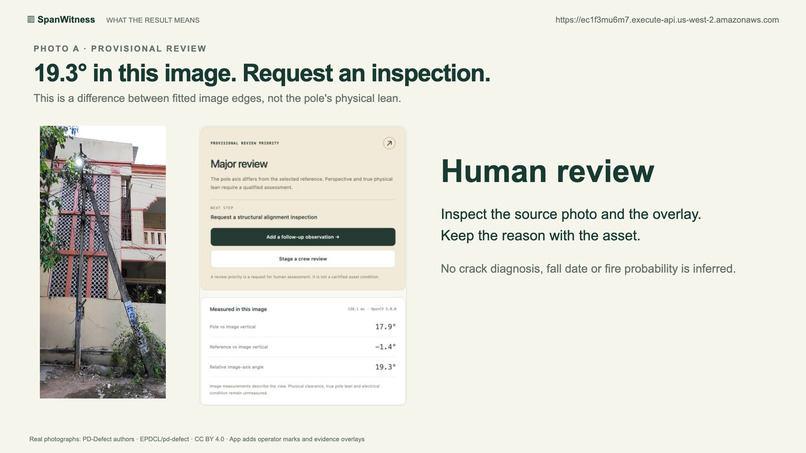
Task: Click the Measured in this image heading
Action: coord(238,309)
